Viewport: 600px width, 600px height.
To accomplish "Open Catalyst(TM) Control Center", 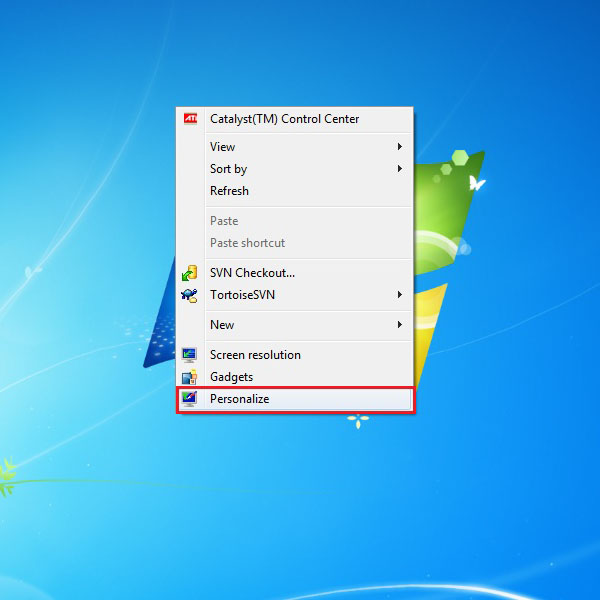I will tap(295, 119).
